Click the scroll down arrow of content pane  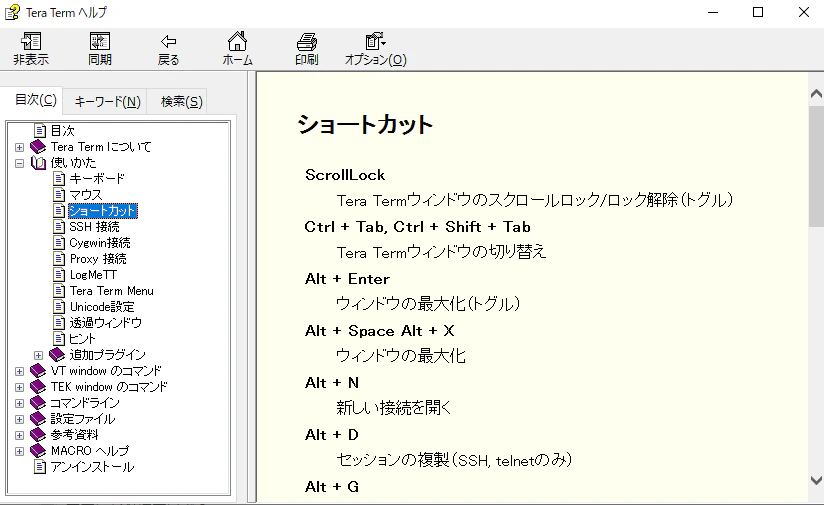click(816, 480)
